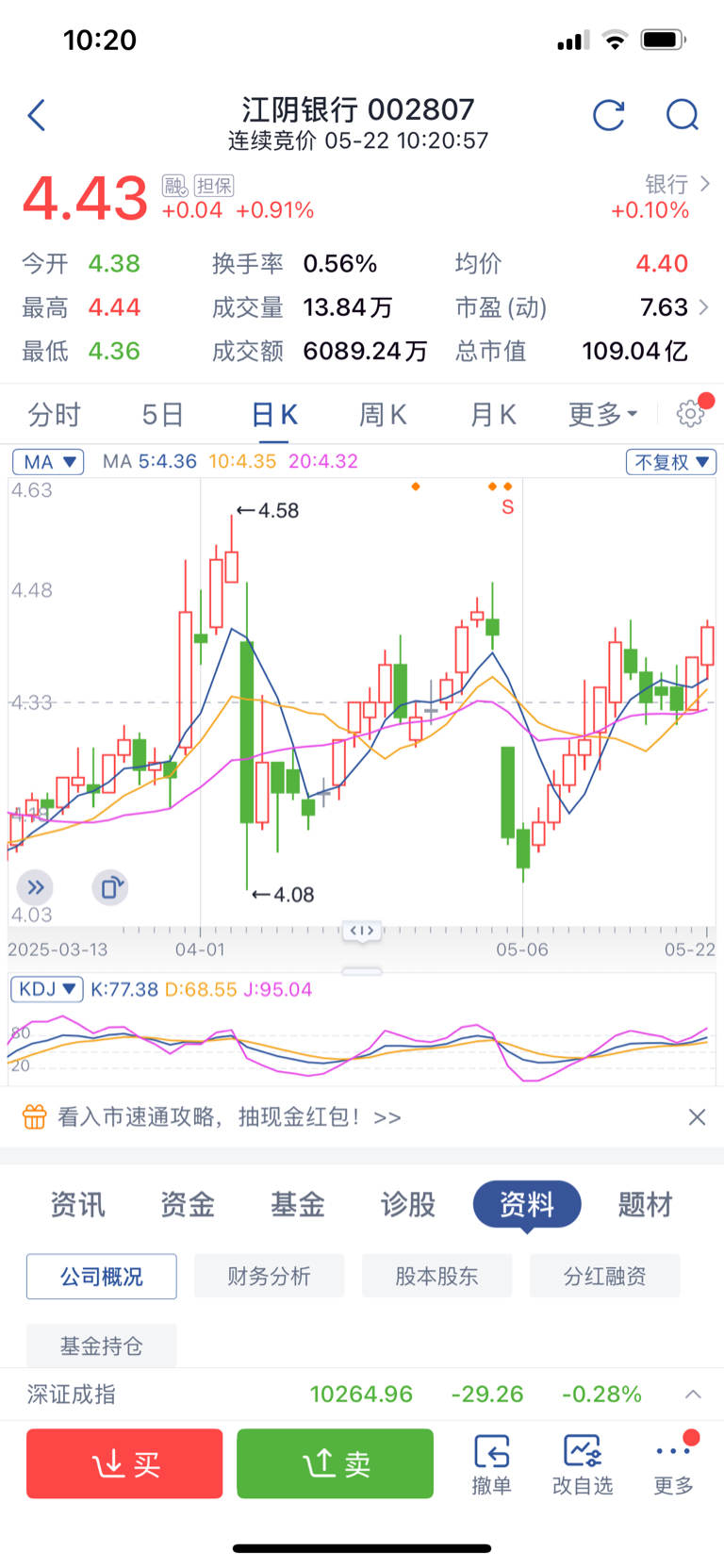Tap the current price 4.43

86,199
